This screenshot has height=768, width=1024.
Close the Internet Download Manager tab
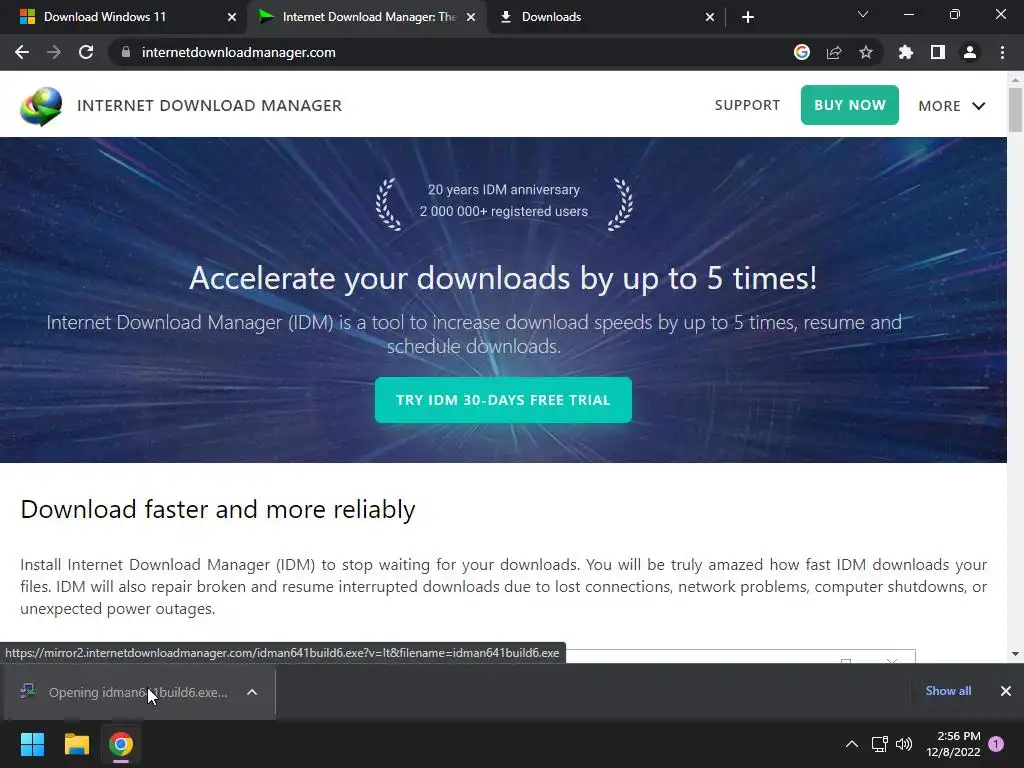tap(471, 17)
